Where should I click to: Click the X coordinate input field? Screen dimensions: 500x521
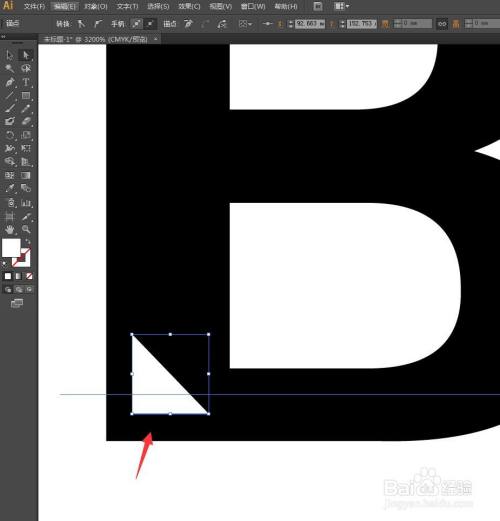[310, 24]
